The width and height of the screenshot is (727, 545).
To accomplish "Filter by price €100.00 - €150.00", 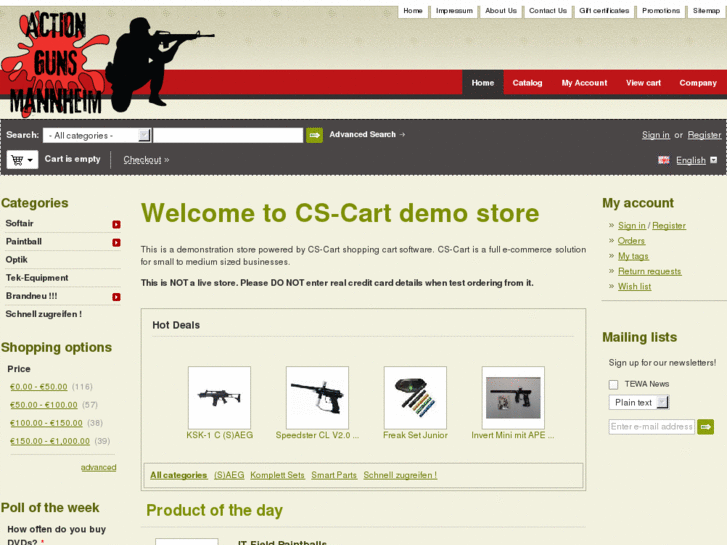I will coord(46,423).
